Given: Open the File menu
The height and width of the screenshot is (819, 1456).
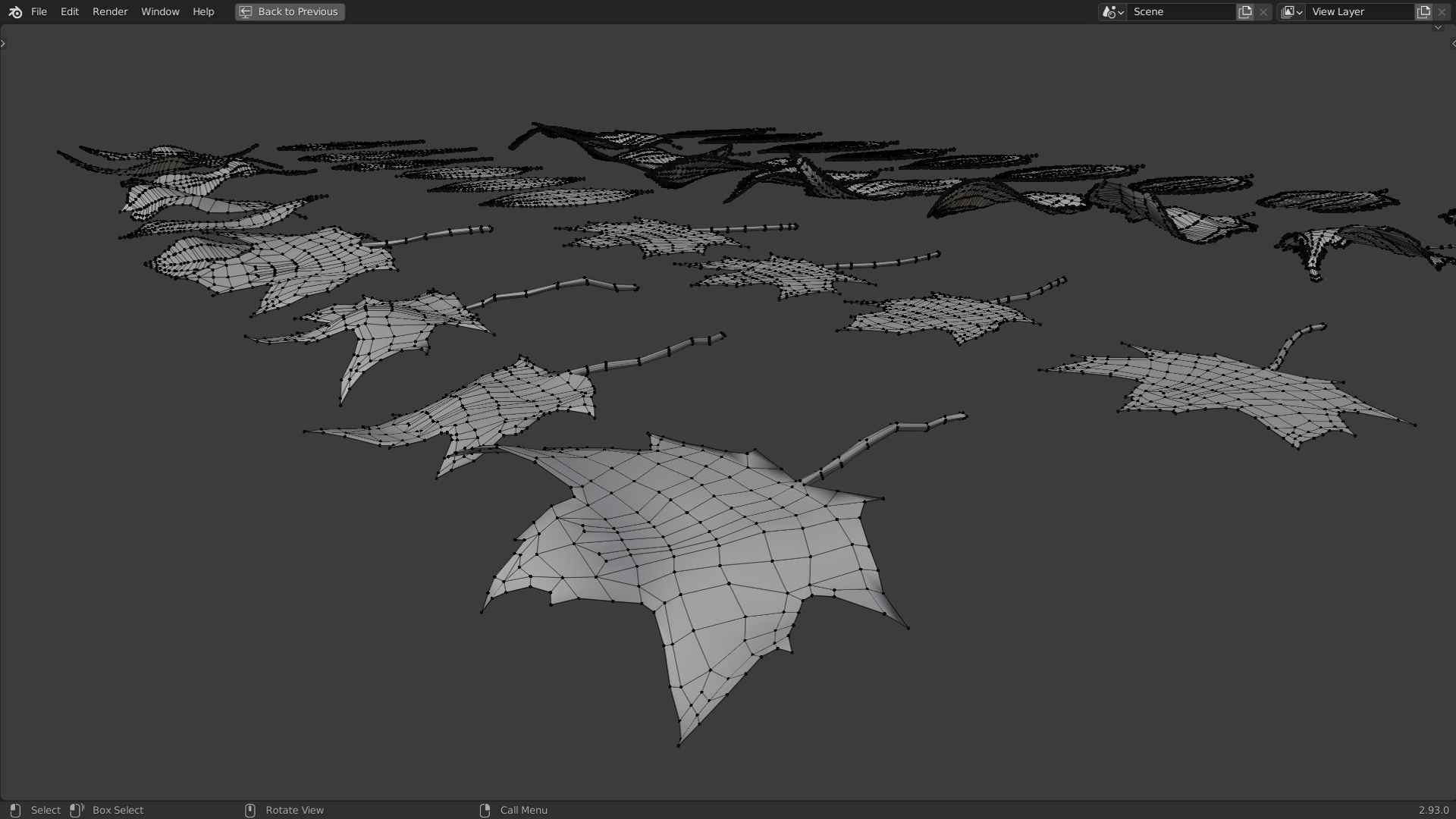Looking at the screenshot, I should 39,12.
